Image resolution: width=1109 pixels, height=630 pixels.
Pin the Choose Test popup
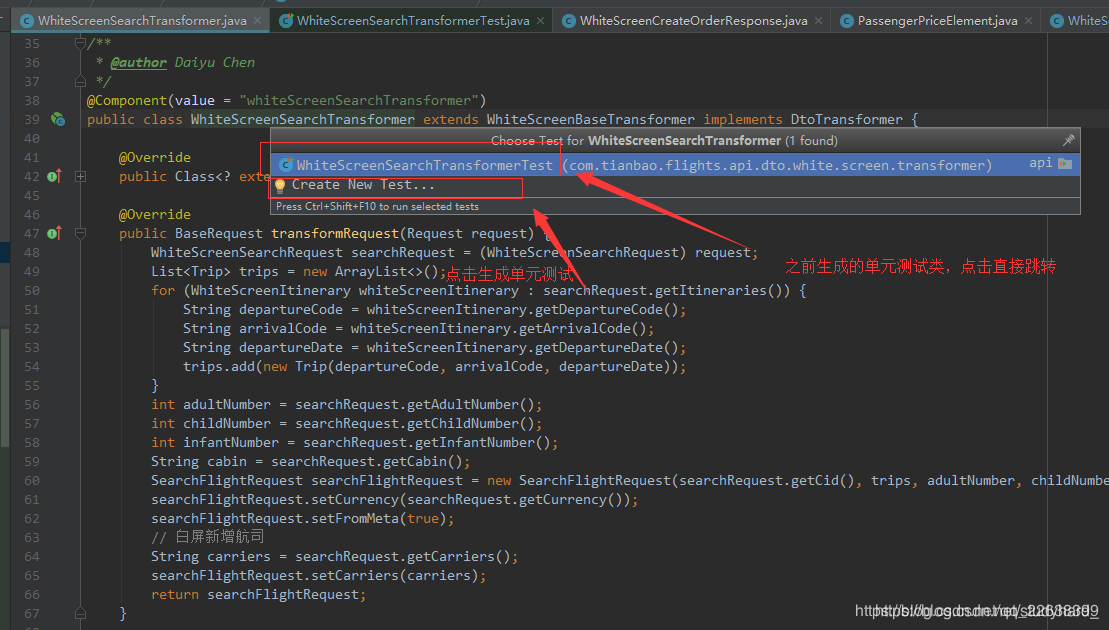point(1068,140)
